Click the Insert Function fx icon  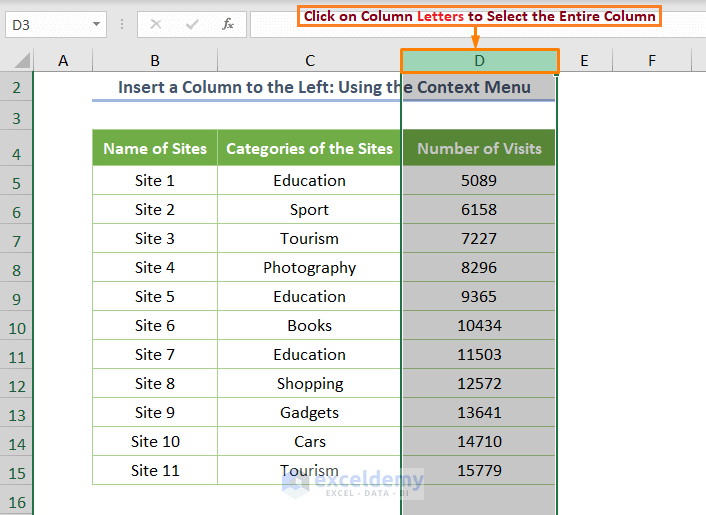228,23
